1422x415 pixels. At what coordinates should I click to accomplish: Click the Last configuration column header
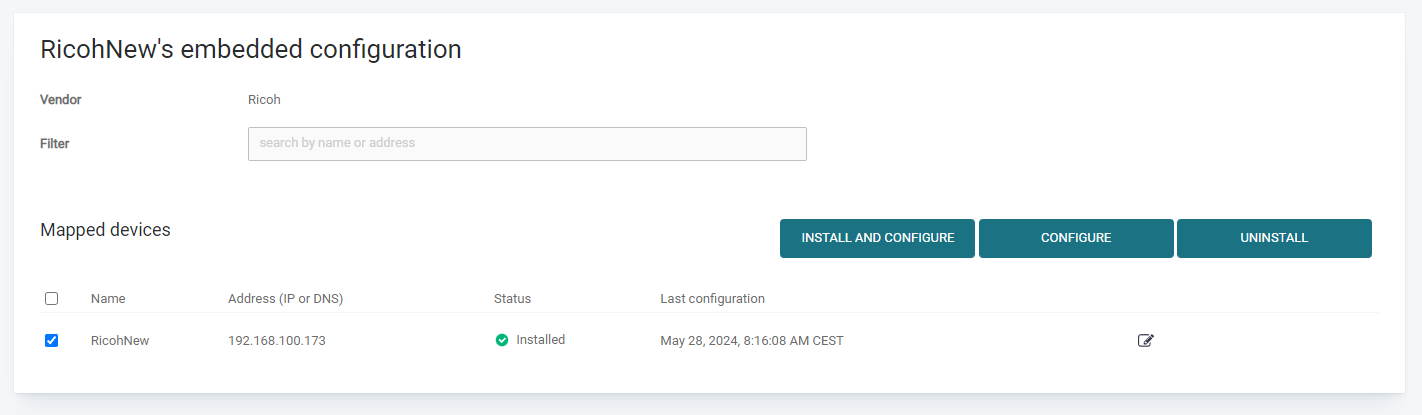pyautogui.click(x=712, y=299)
